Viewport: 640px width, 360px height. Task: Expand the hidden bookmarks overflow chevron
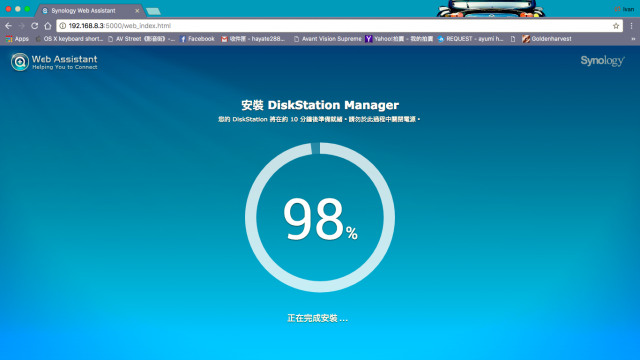633,39
